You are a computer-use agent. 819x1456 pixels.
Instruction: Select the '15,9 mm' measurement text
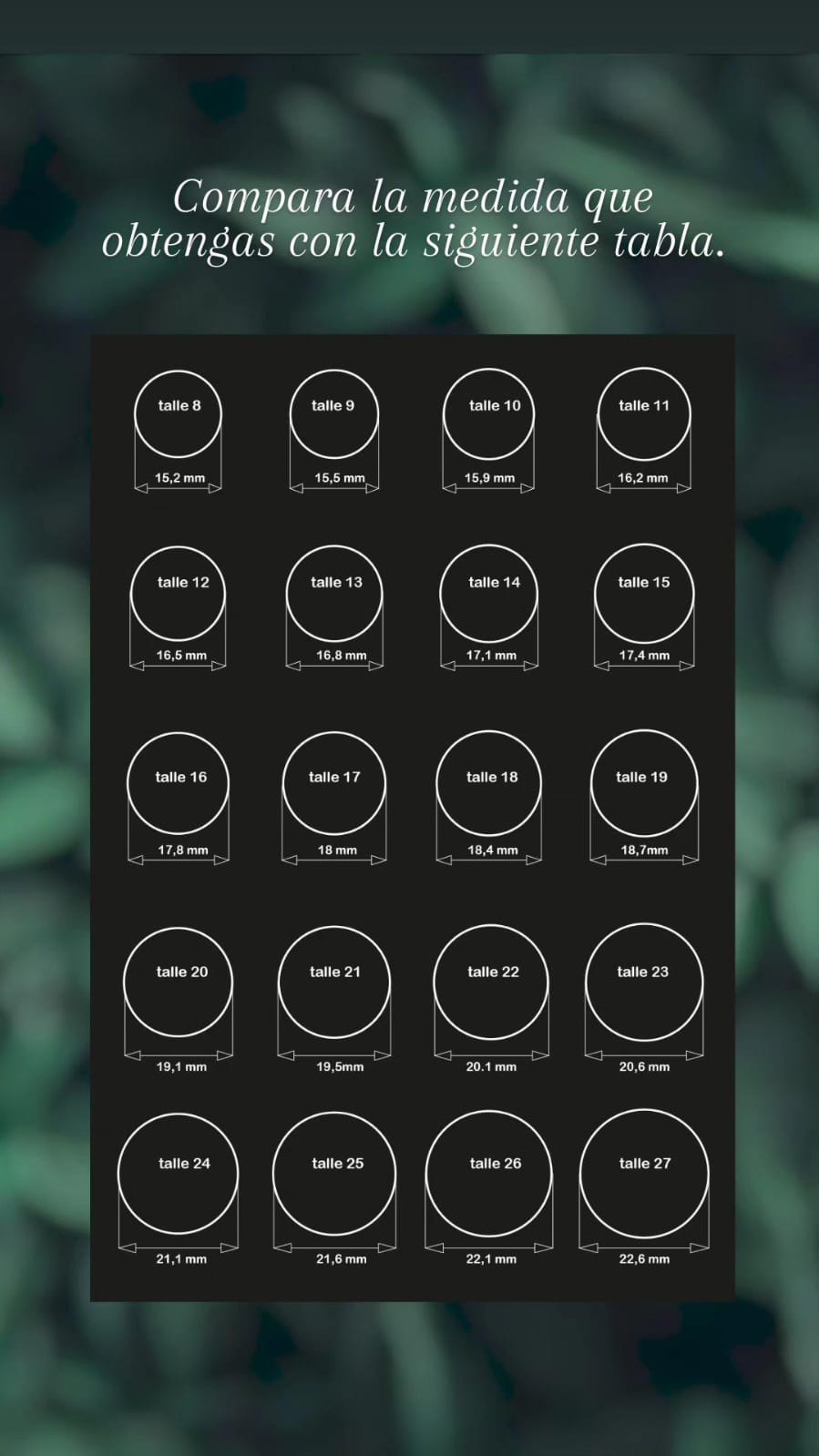coord(489,477)
